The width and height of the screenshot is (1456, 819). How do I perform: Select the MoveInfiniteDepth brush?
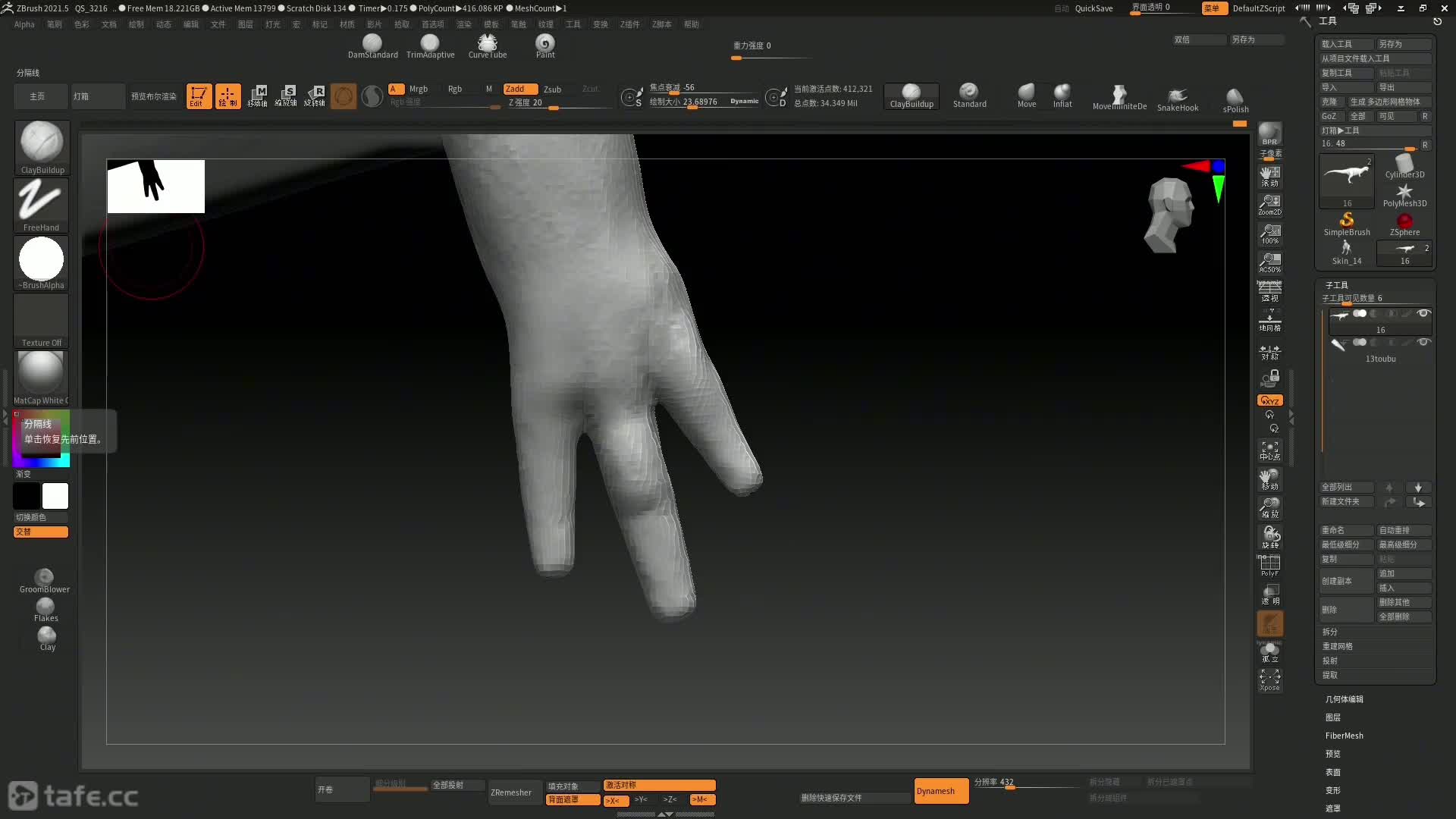pyautogui.click(x=1119, y=99)
